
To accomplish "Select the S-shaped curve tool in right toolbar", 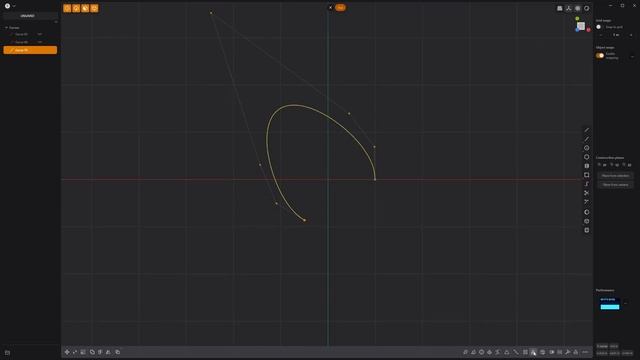I will (x=587, y=184).
